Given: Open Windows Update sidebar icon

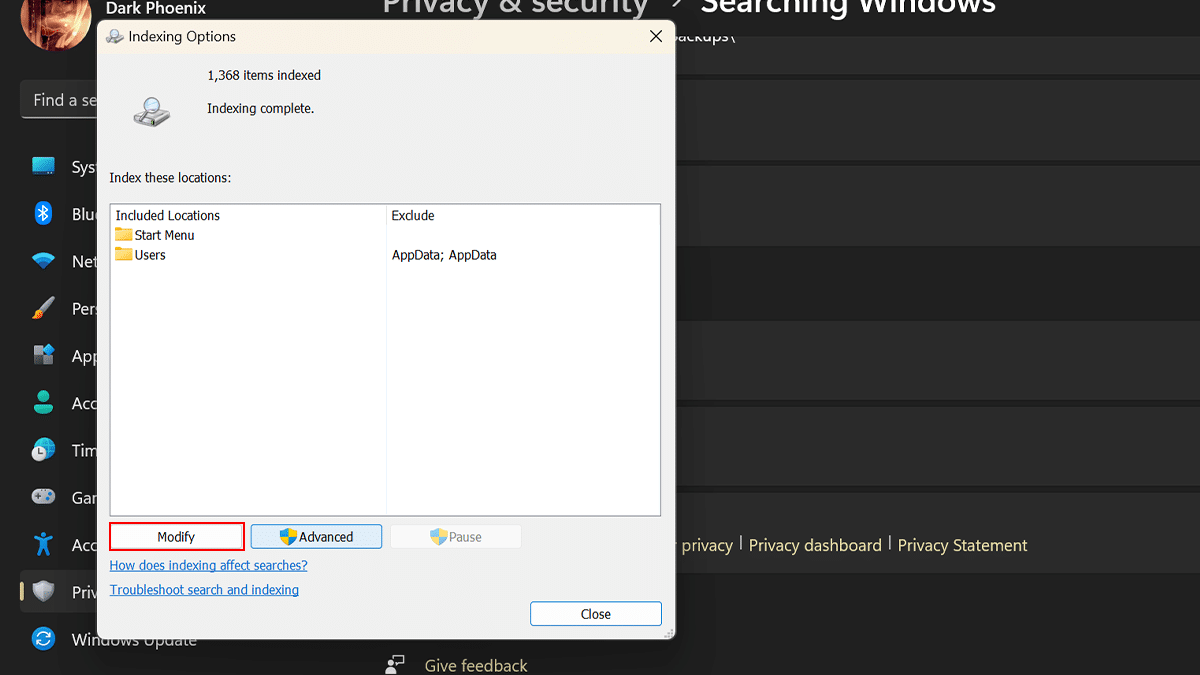Looking at the screenshot, I should point(43,639).
